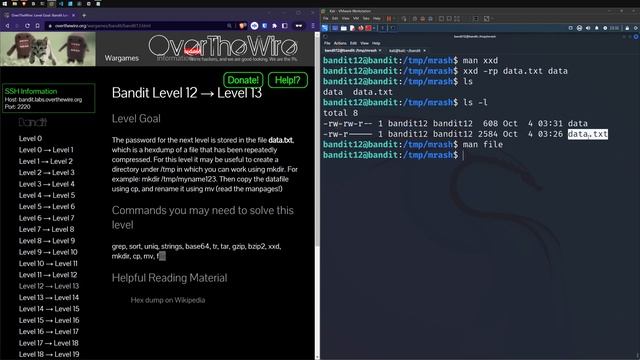Open the VMware Edit menu
Viewport: 640px width, 360px height.
[335, 18]
